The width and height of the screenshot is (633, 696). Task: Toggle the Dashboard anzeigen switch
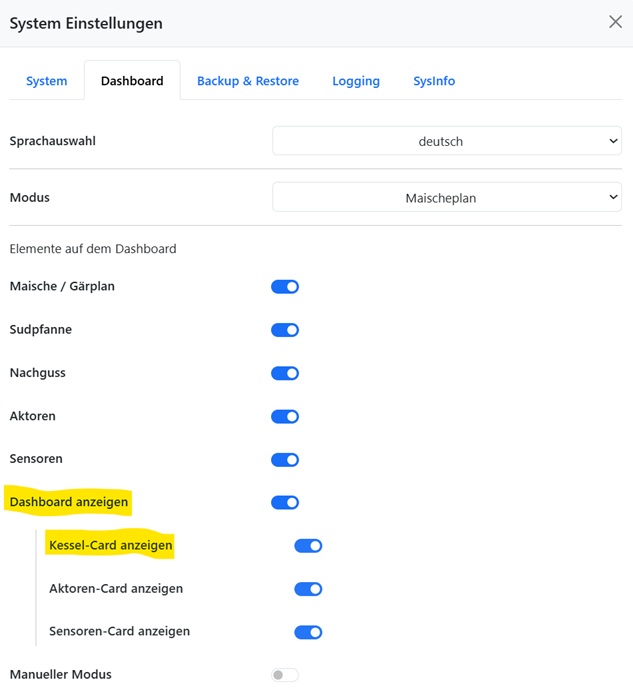tap(285, 502)
